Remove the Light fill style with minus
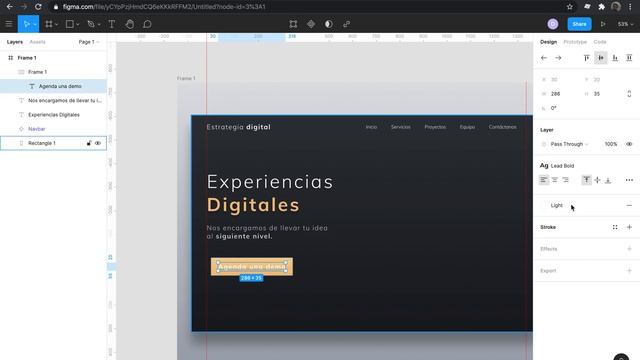 pyautogui.click(x=629, y=205)
